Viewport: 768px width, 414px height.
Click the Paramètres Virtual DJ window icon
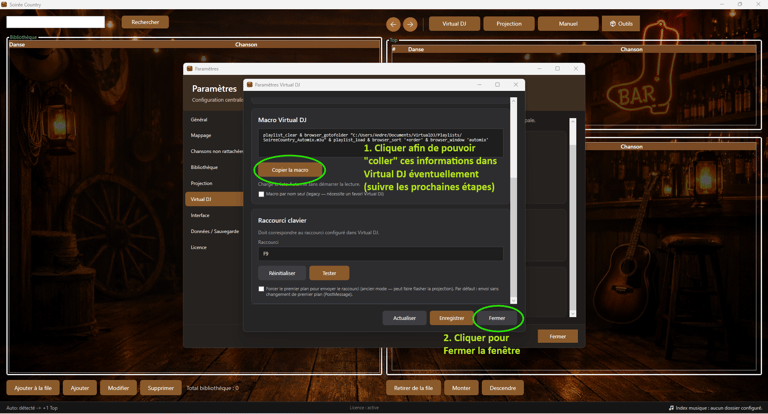250,85
